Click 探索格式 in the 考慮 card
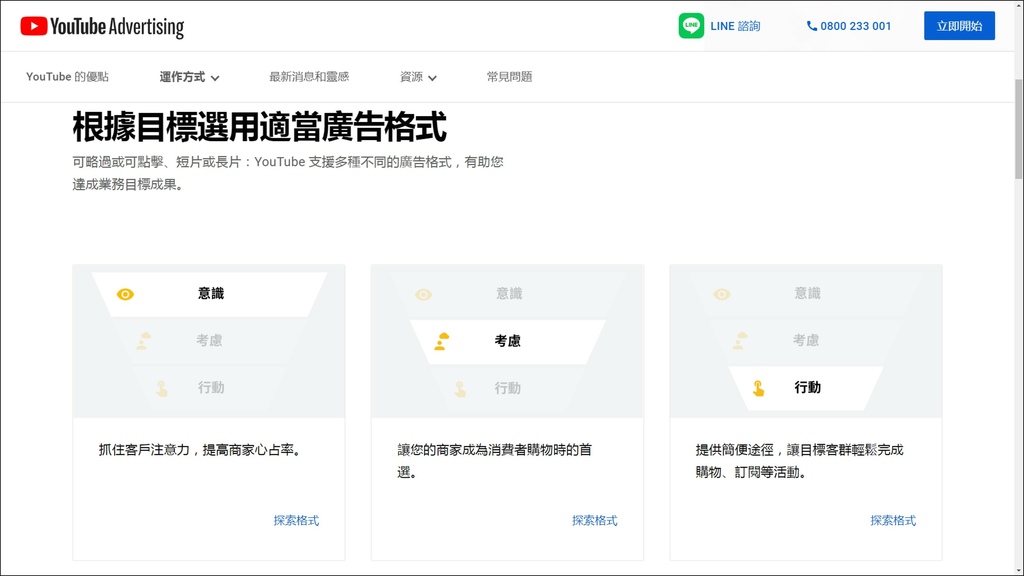The height and width of the screenshot is (576, 1024). coord(594,520)
